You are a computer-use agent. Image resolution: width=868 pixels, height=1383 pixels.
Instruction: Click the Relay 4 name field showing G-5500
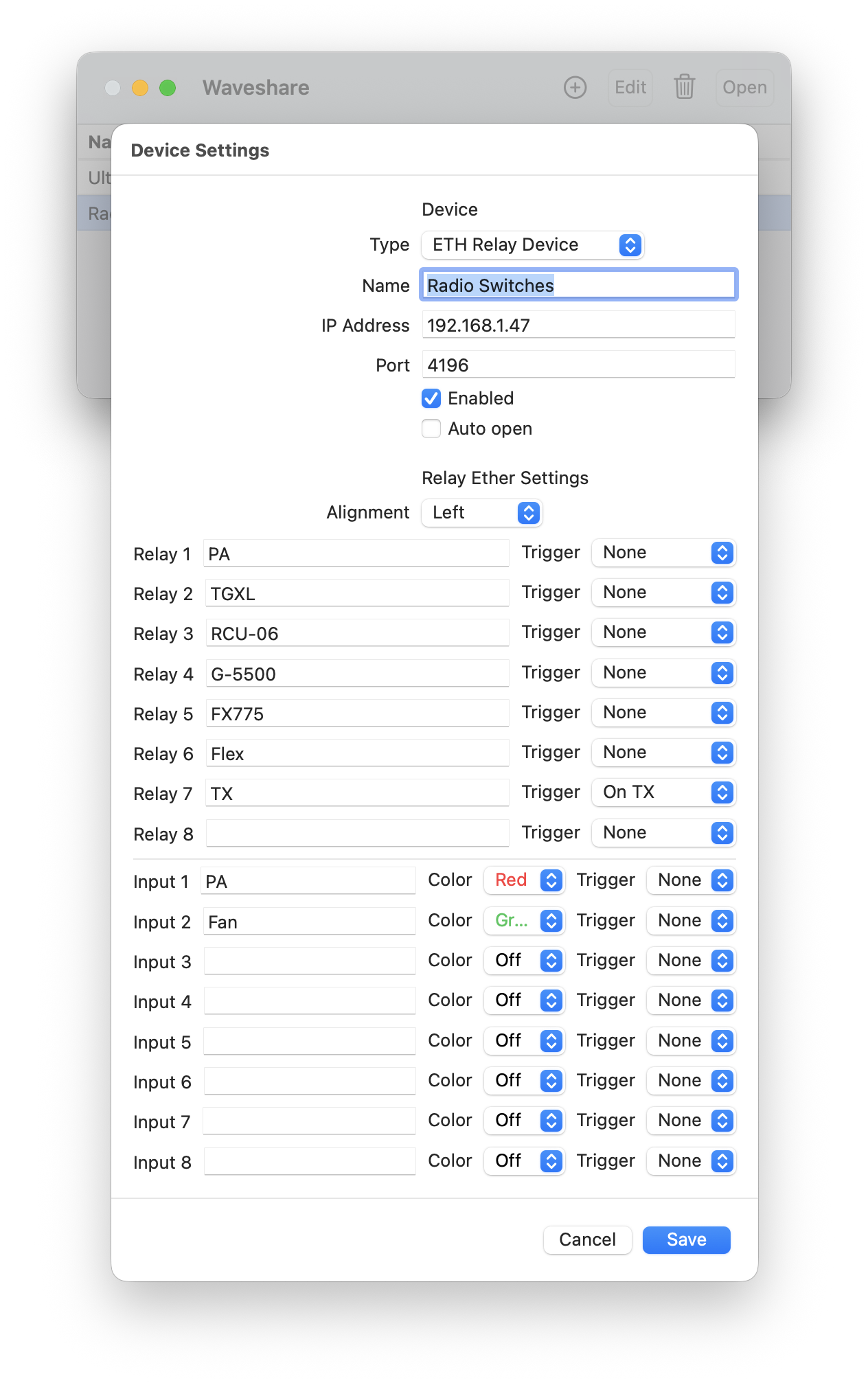click(356, 673)
